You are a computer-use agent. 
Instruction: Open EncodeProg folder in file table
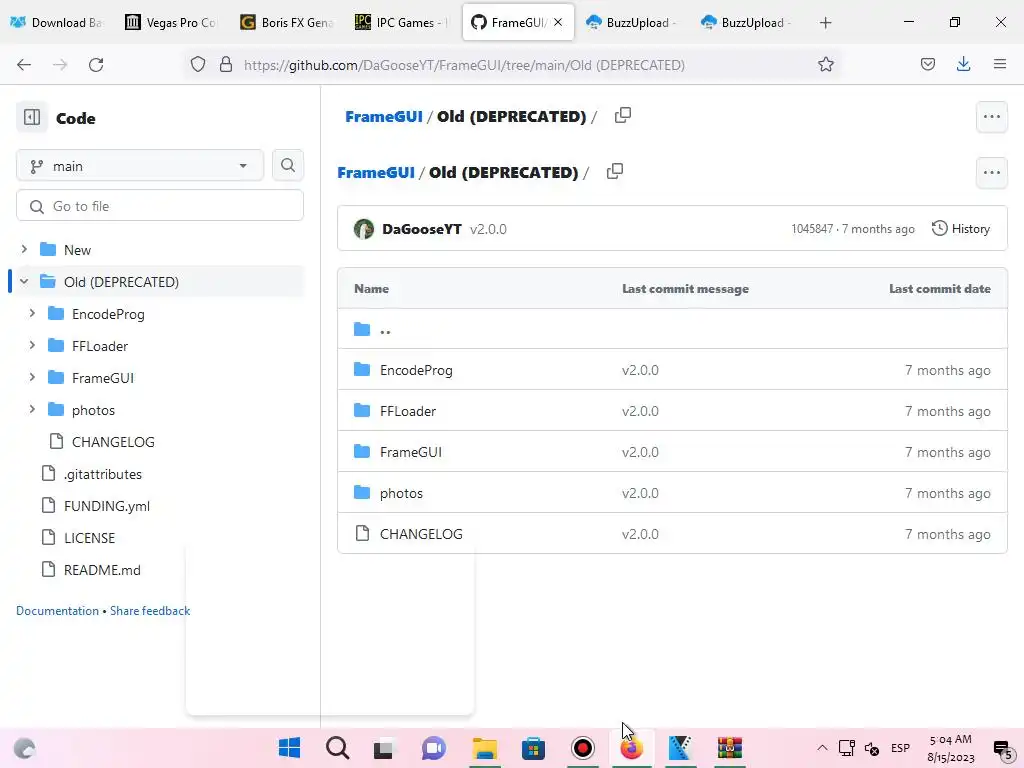tap(416, 370)
